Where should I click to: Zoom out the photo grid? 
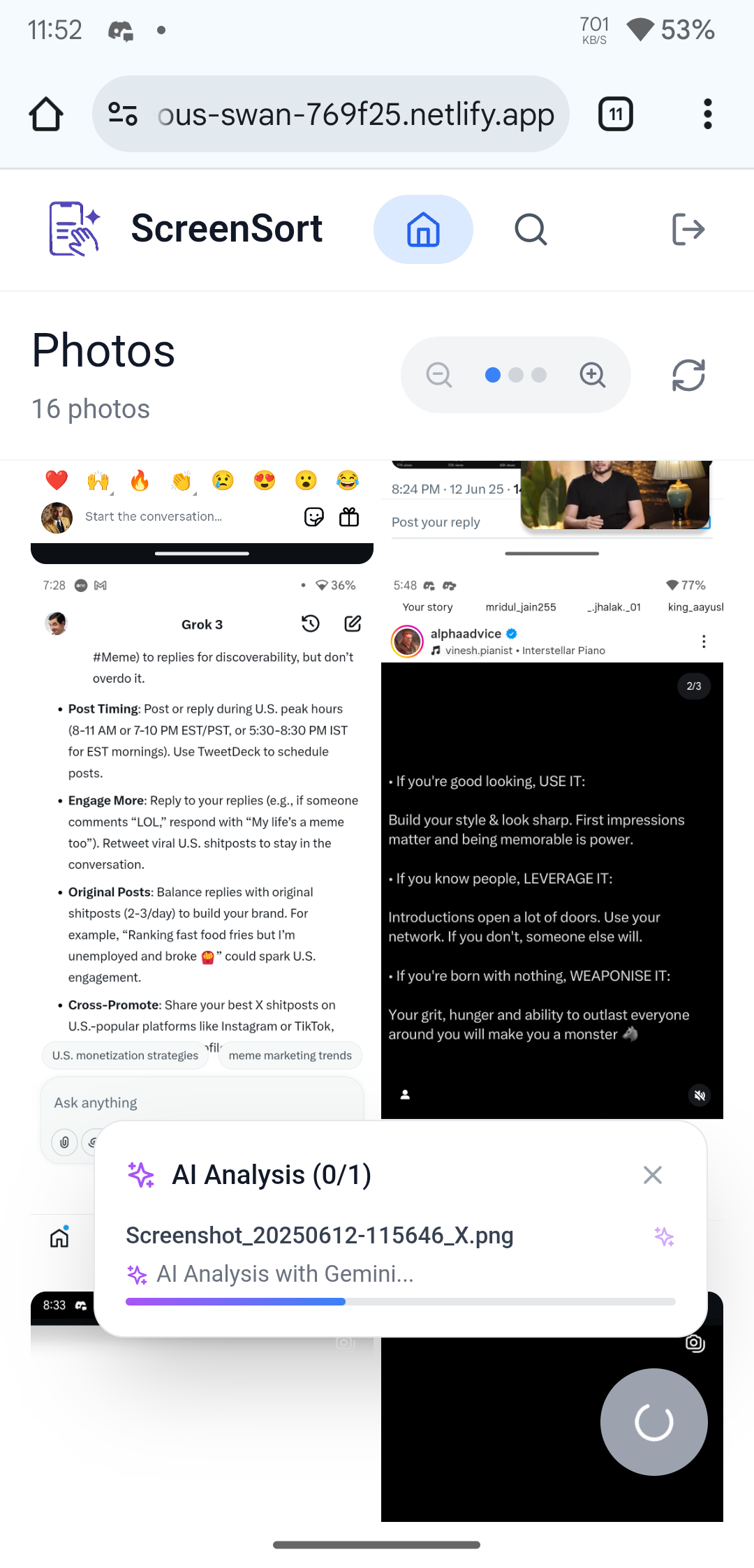point(439,375)
